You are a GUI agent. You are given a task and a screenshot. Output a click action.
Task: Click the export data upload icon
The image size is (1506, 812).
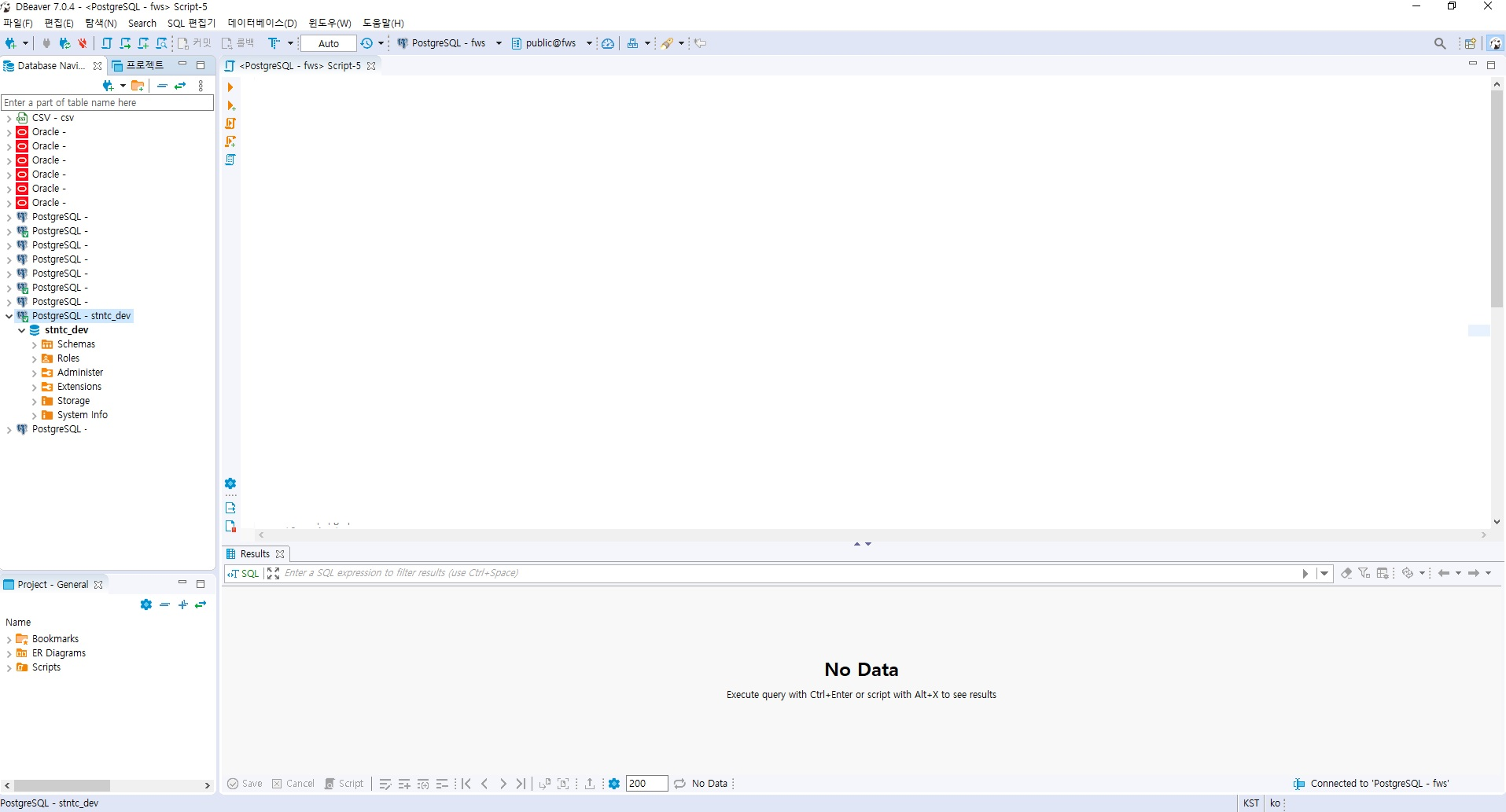coord(590,784)
